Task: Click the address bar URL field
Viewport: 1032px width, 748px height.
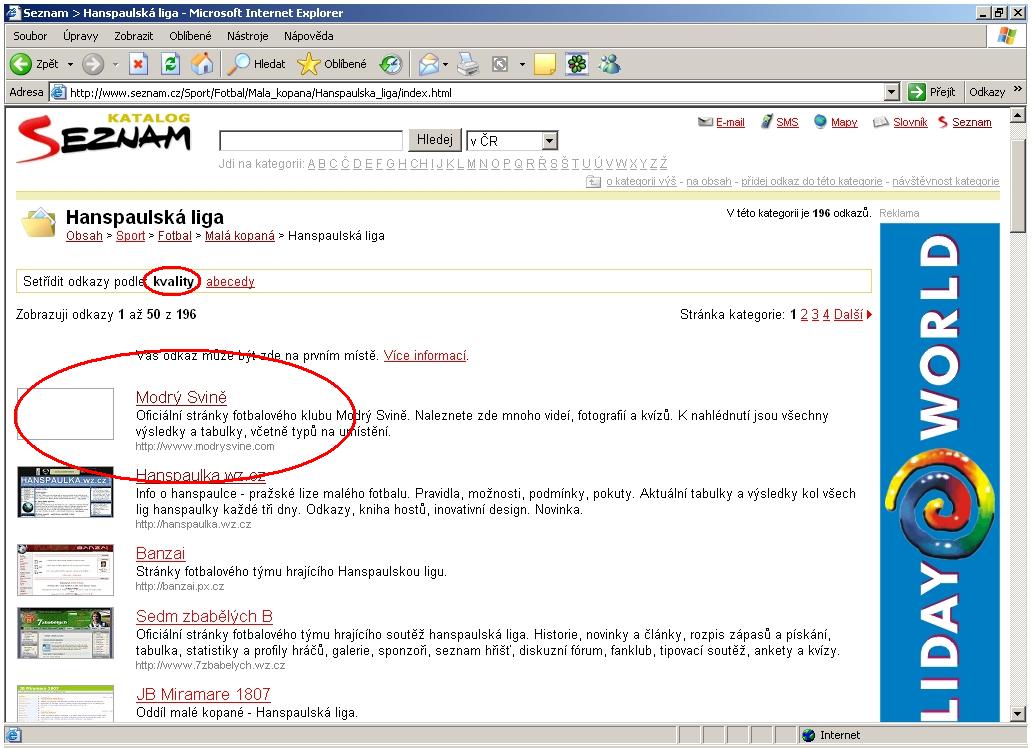Action: point(468,92)
